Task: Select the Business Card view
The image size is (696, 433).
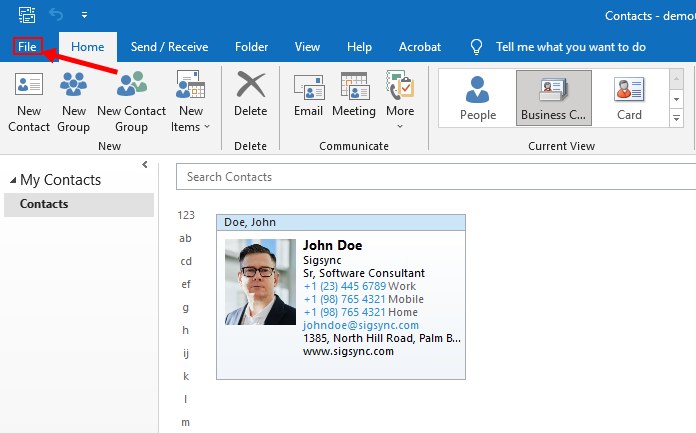Action: 553,98
